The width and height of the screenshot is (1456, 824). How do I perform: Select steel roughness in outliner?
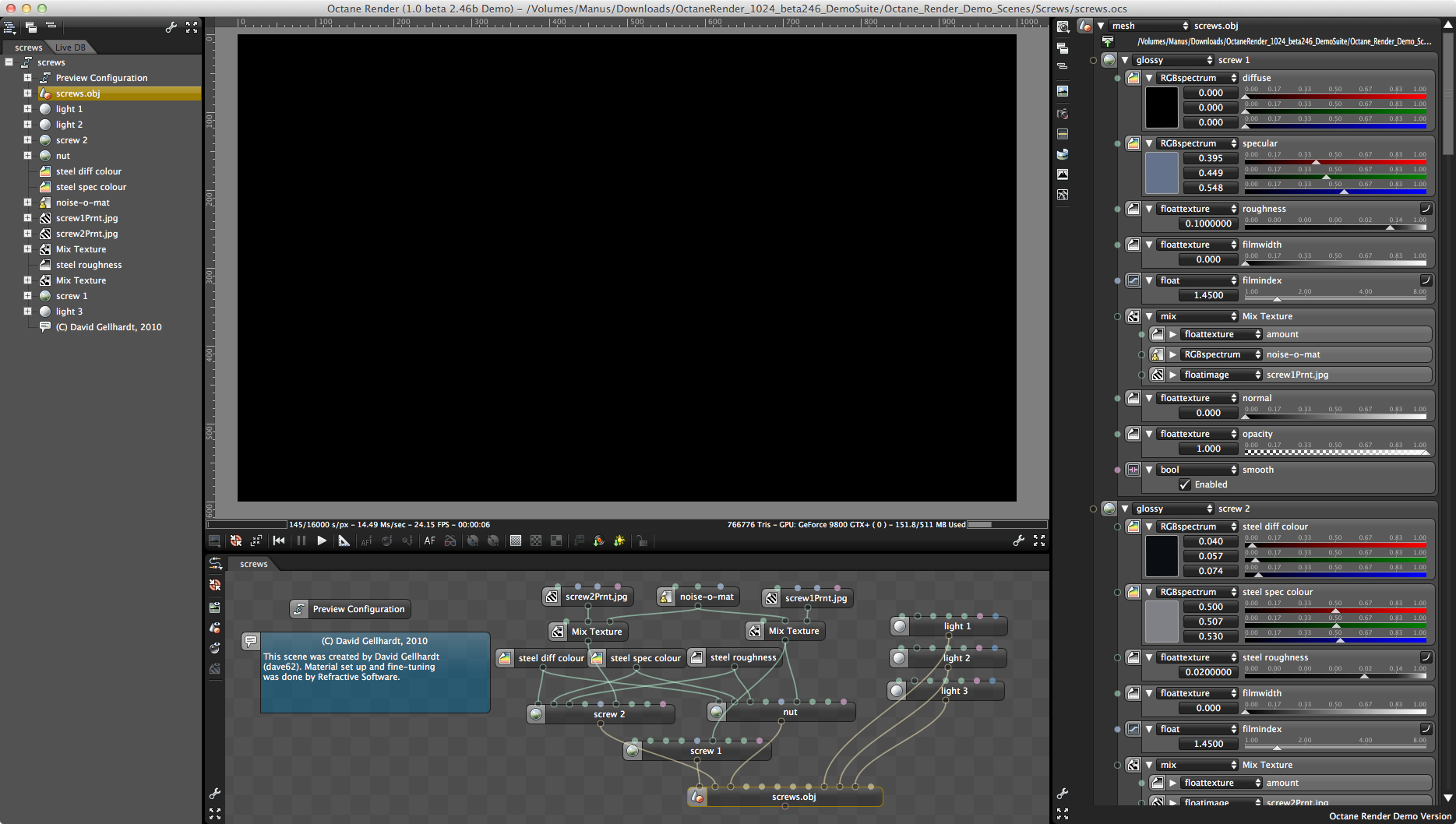(x=89, y=265)
